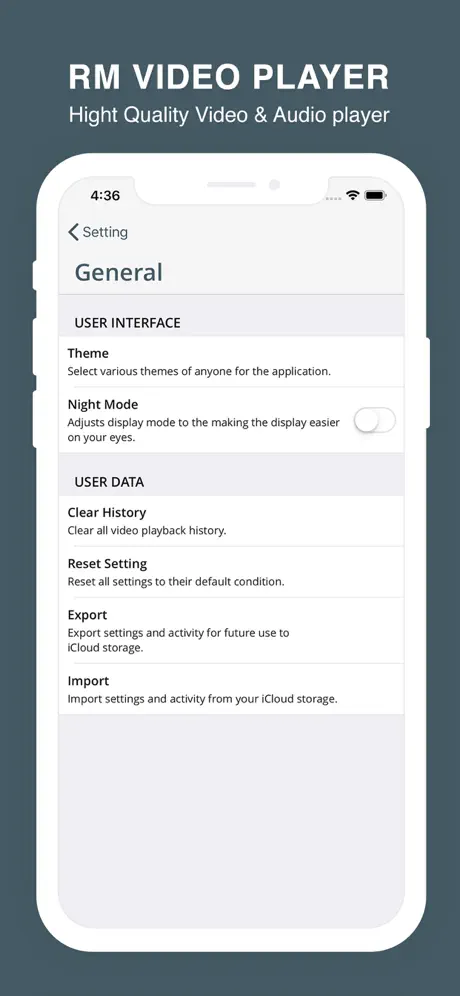The width and height of the screenshot is (460, 996).
Task: Choose Reset Setting
Action: point(231,572)
